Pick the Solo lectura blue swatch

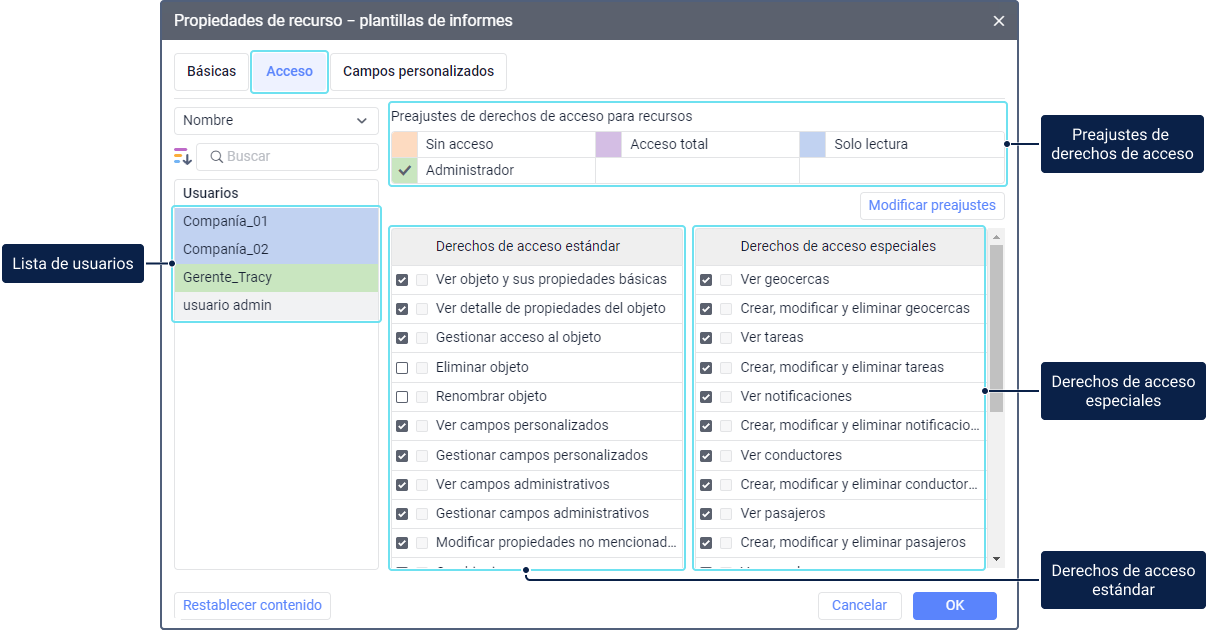pos(813,144)
